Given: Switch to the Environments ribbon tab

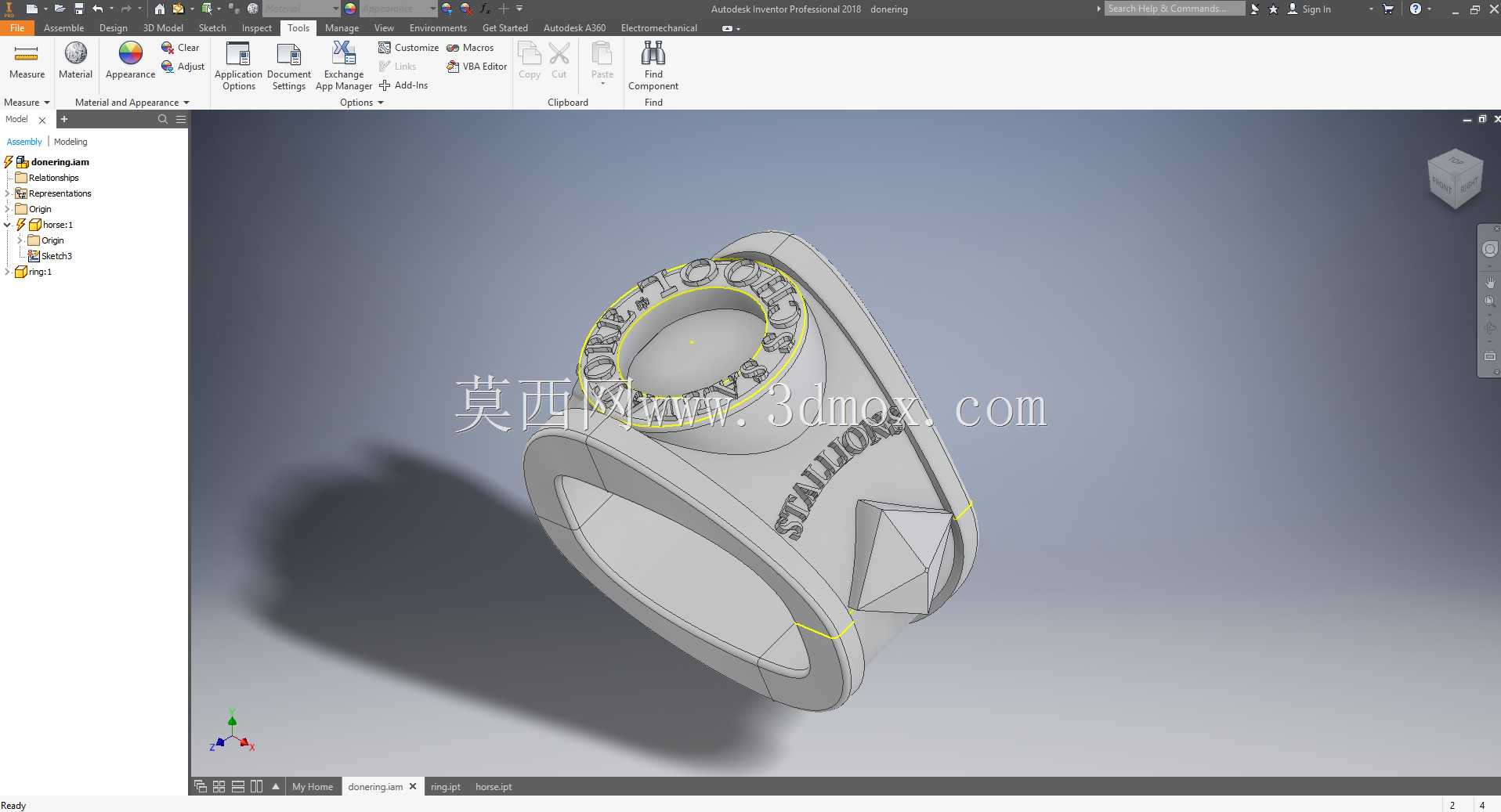Looking at the screenshot, I should [x=438, y=27].
